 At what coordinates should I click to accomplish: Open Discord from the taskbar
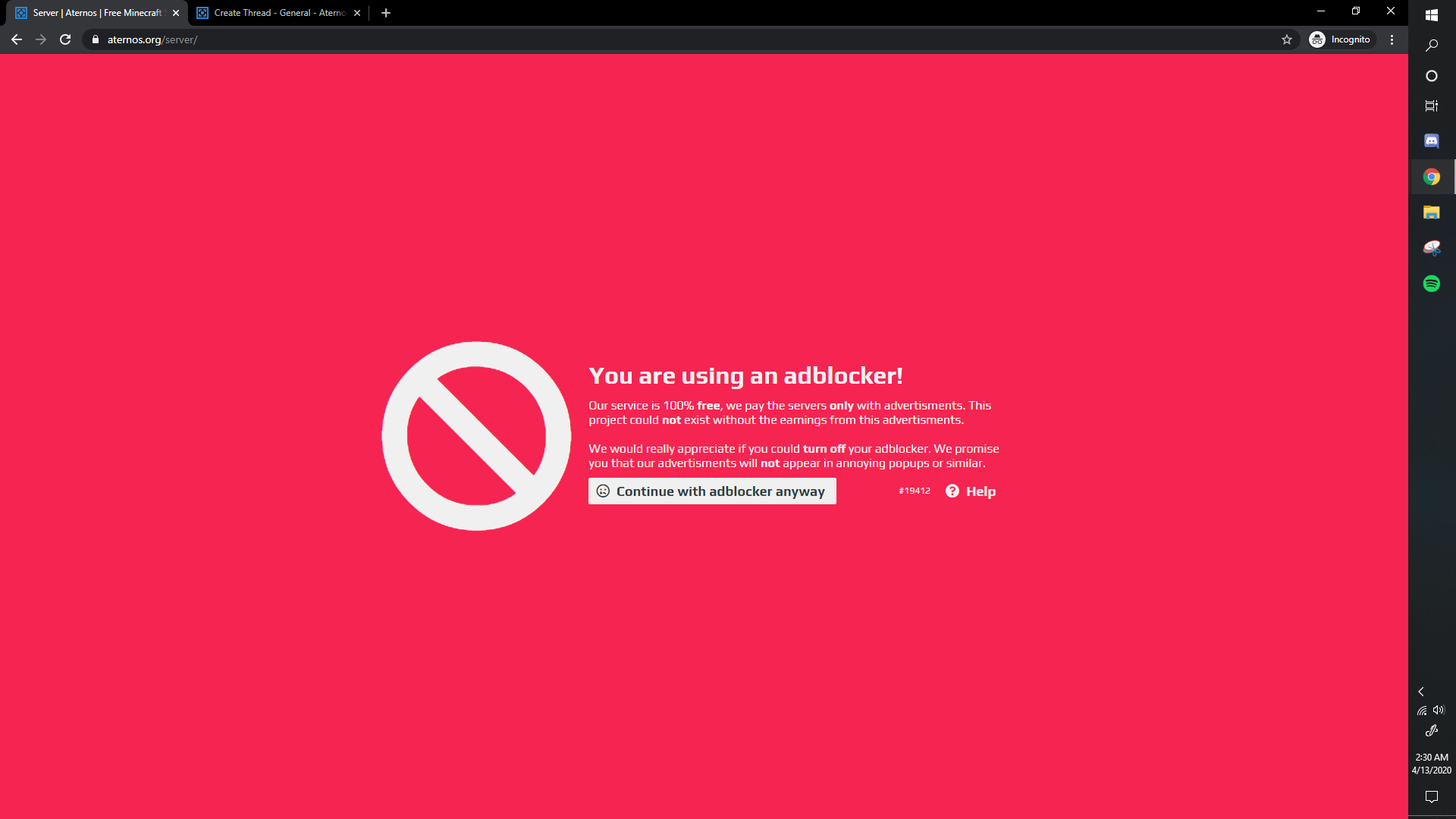pyautogui.click(x=1432, y=141)
